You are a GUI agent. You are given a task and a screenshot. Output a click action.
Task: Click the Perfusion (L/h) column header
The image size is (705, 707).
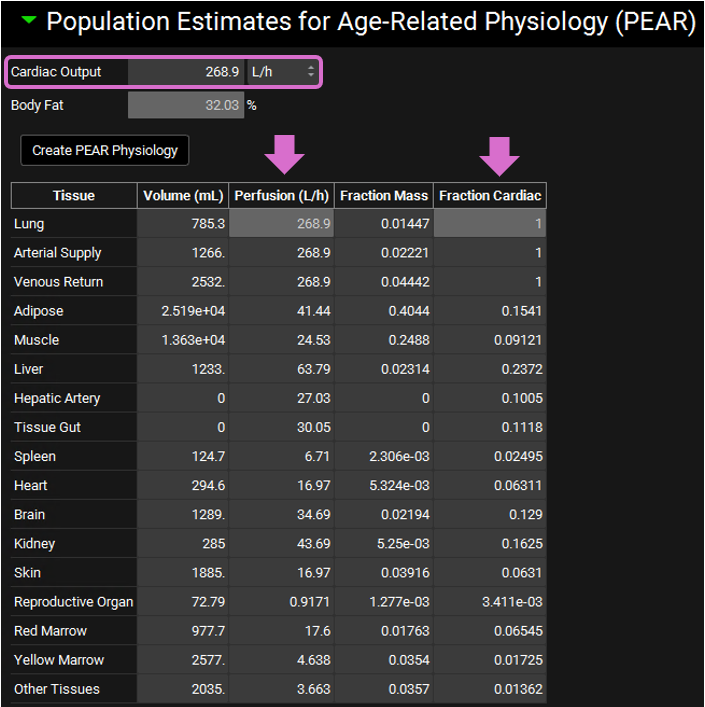pos(281,196)
